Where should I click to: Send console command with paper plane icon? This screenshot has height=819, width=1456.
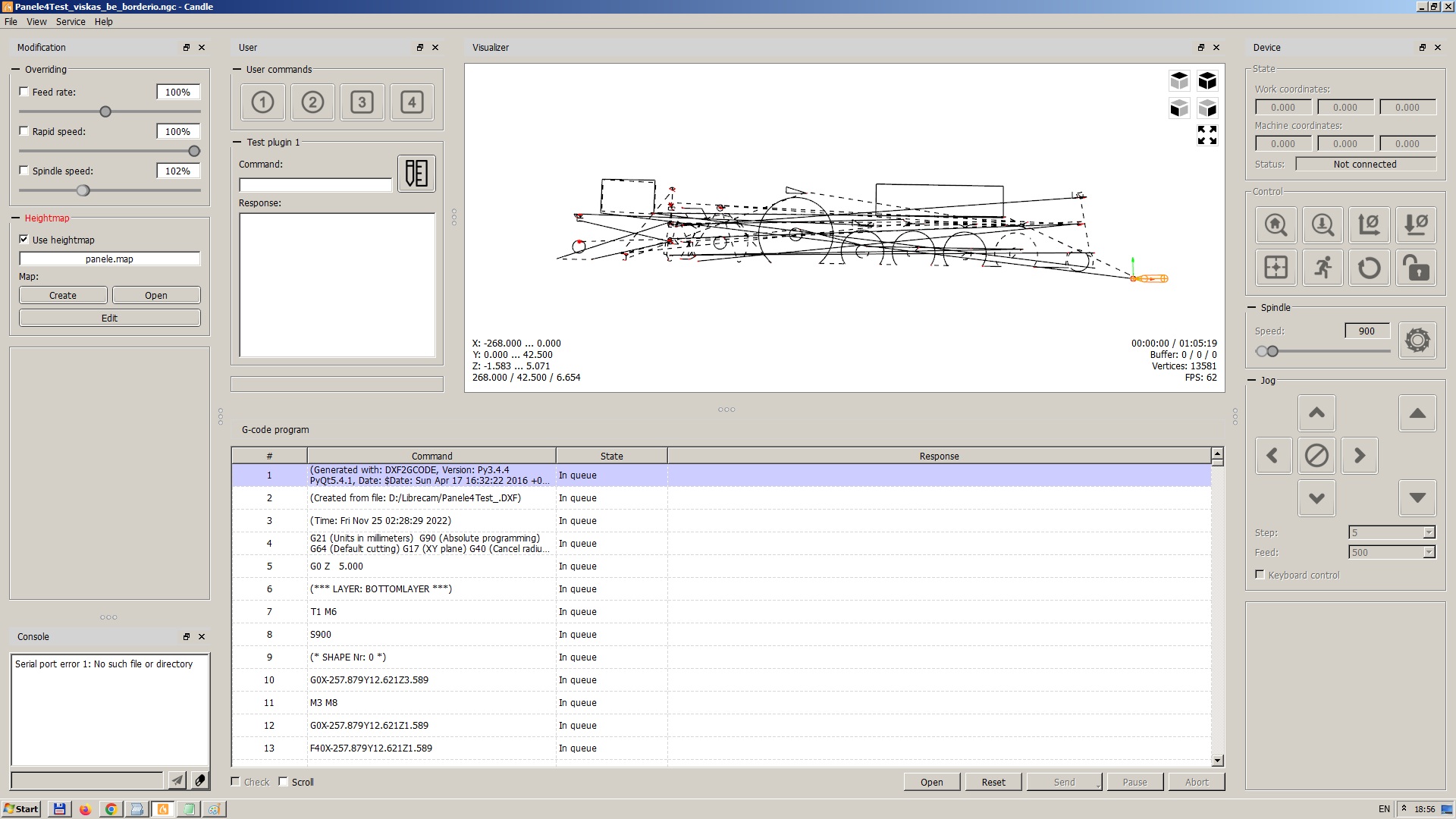coord(177,780)
